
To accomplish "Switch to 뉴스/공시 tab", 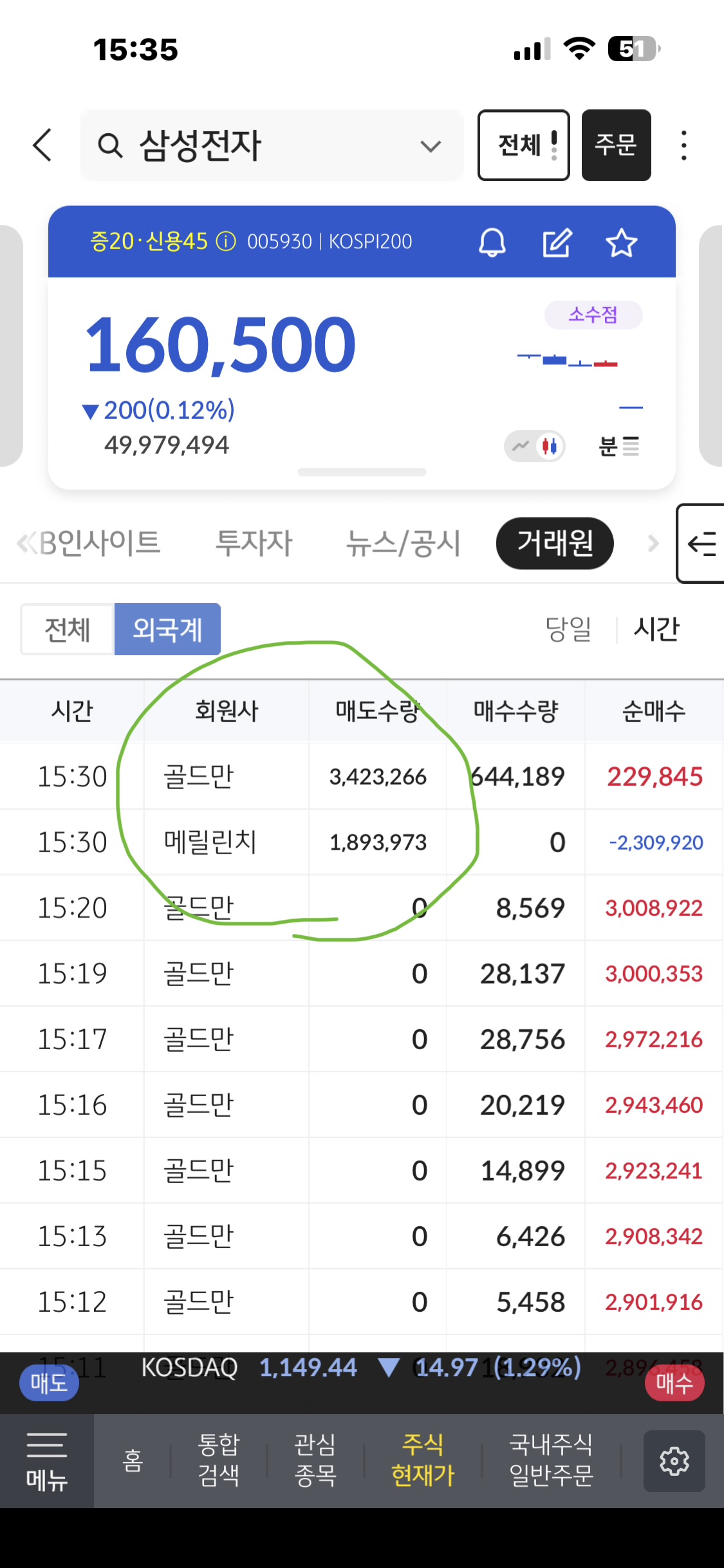I will tap(404, 543).
